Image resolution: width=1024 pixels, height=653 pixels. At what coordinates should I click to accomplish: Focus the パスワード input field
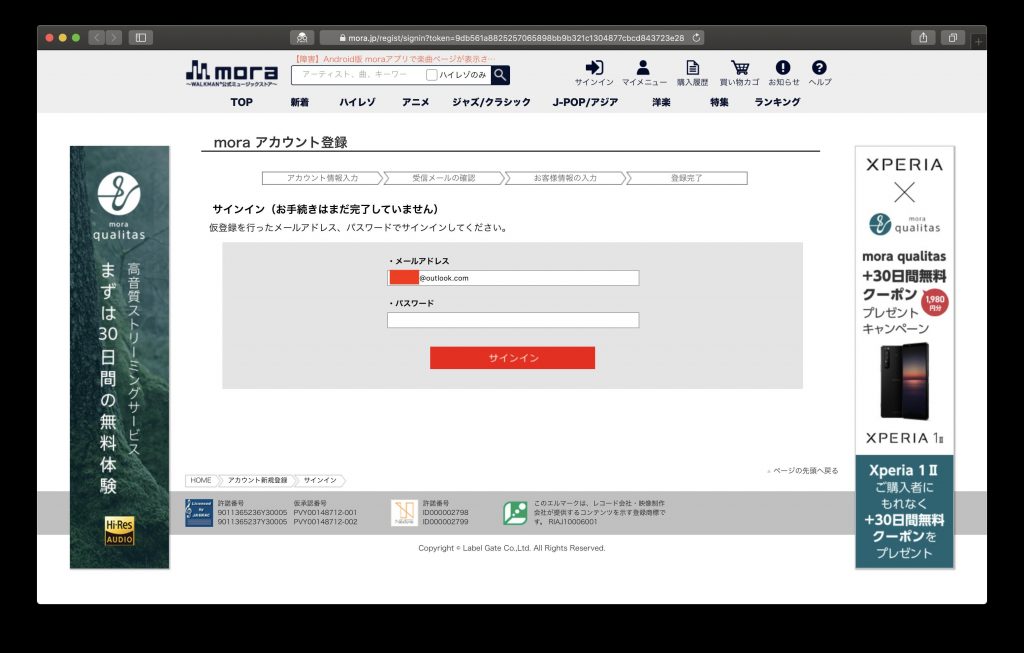tap(513, 320)
